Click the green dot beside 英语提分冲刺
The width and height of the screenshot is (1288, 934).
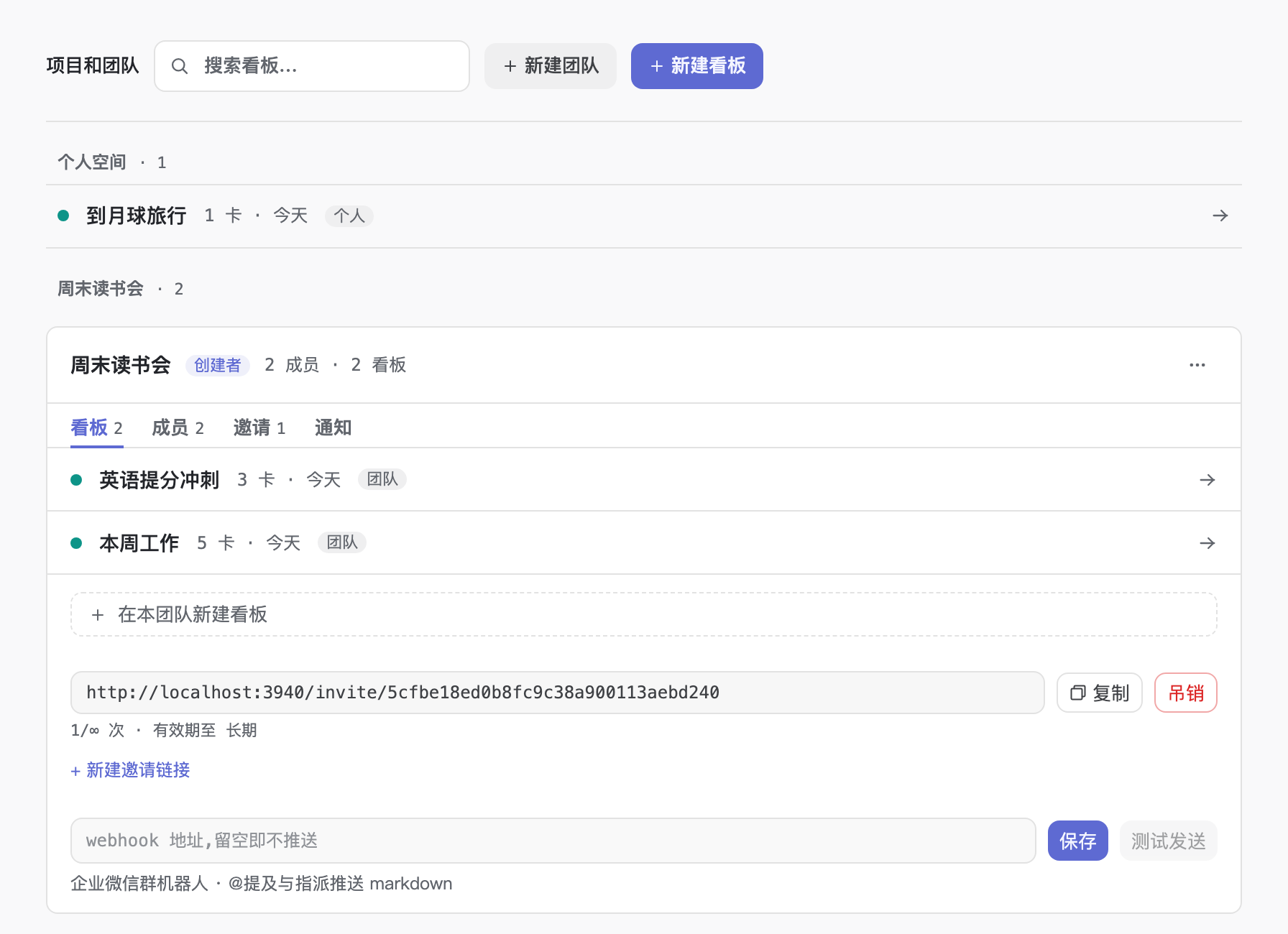pyautogui.click(x=76, y=480)
